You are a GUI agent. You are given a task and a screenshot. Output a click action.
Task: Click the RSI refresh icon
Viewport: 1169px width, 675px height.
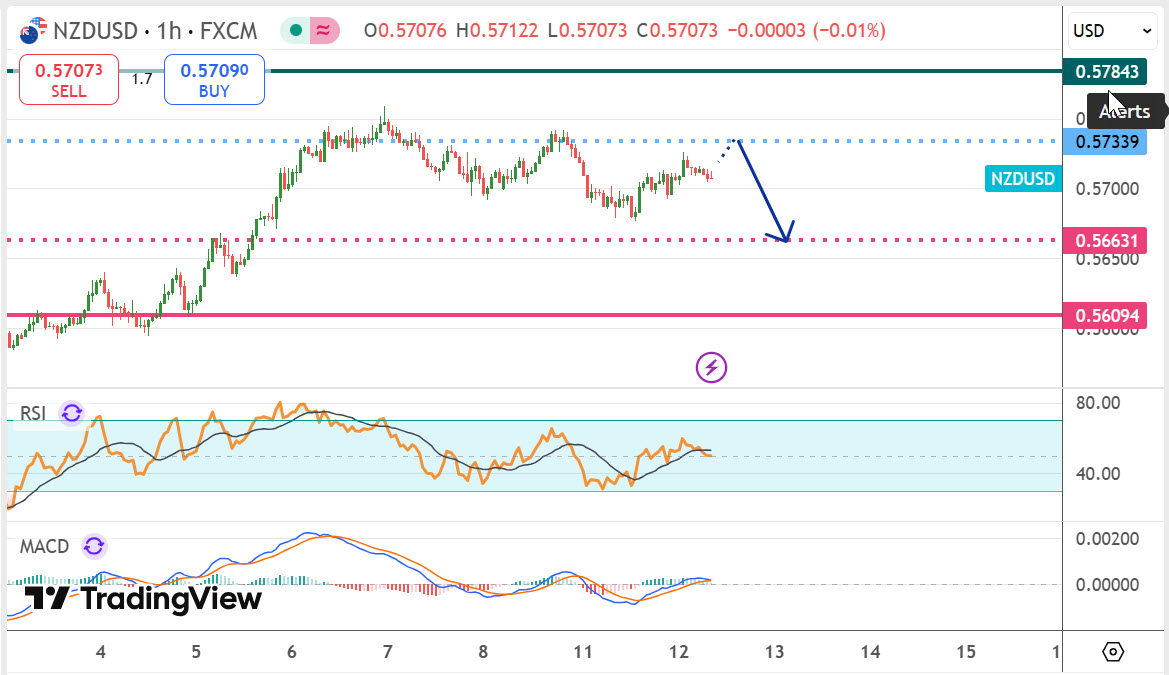click(x=72, y=412)
